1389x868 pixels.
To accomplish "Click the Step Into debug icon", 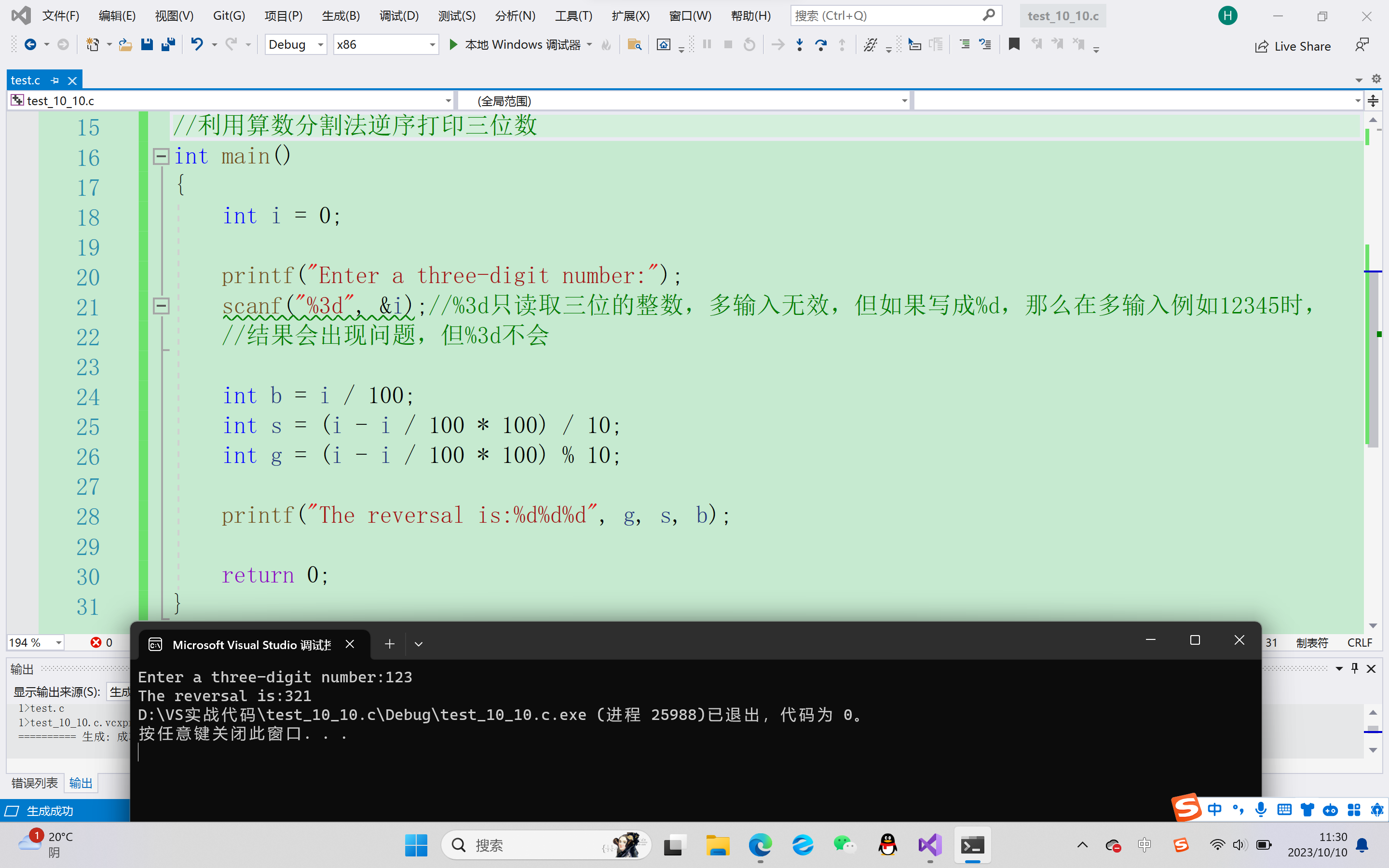I will (x=800, y=44).
